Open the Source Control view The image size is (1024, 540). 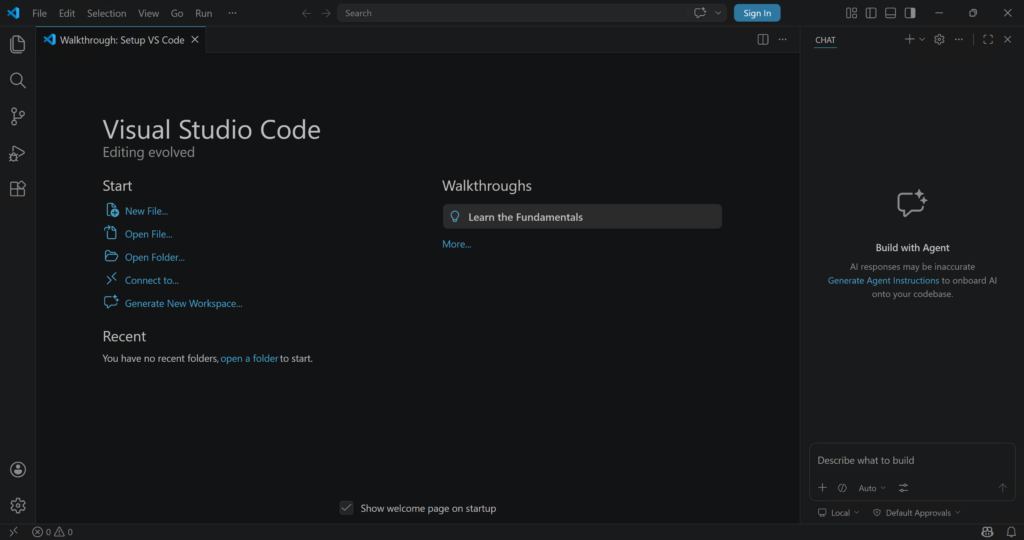[x=18, y=116]
